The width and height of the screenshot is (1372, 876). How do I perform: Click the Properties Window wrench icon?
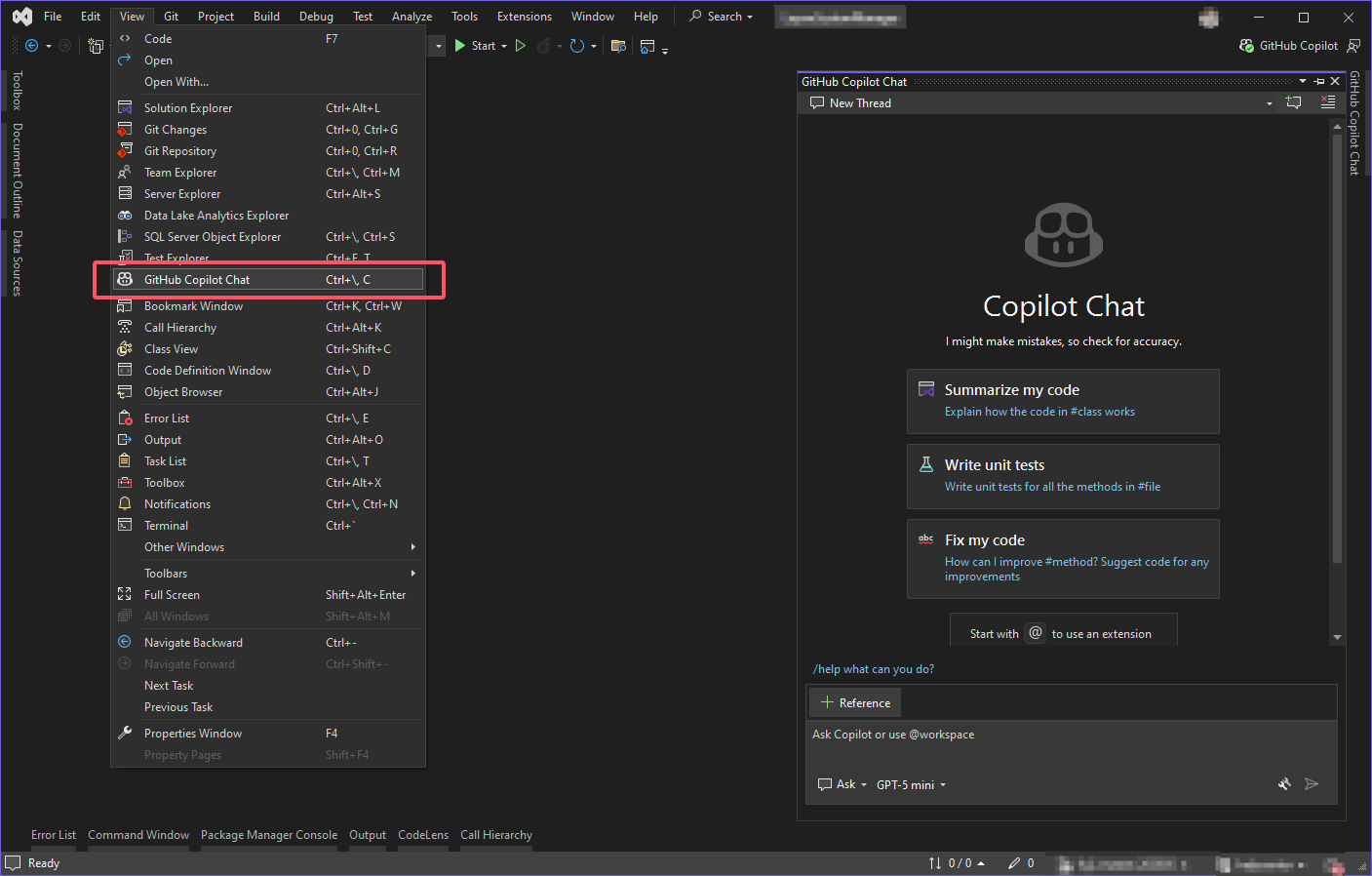[125, 734]
